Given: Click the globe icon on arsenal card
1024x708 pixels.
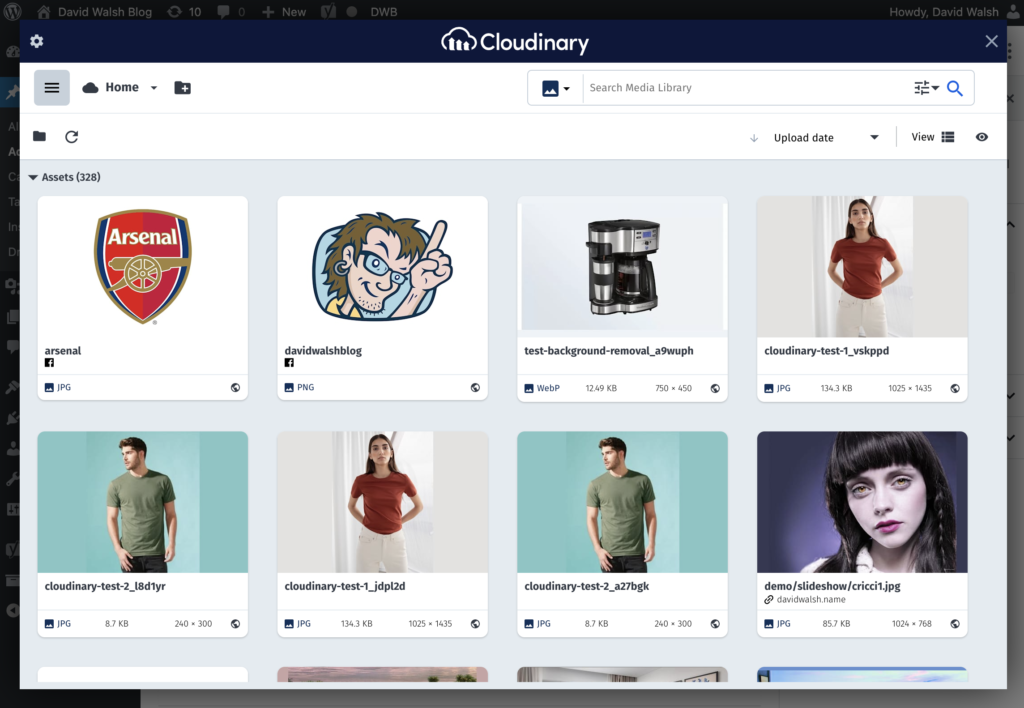Looking at the screenshot, I should (235, 387).
